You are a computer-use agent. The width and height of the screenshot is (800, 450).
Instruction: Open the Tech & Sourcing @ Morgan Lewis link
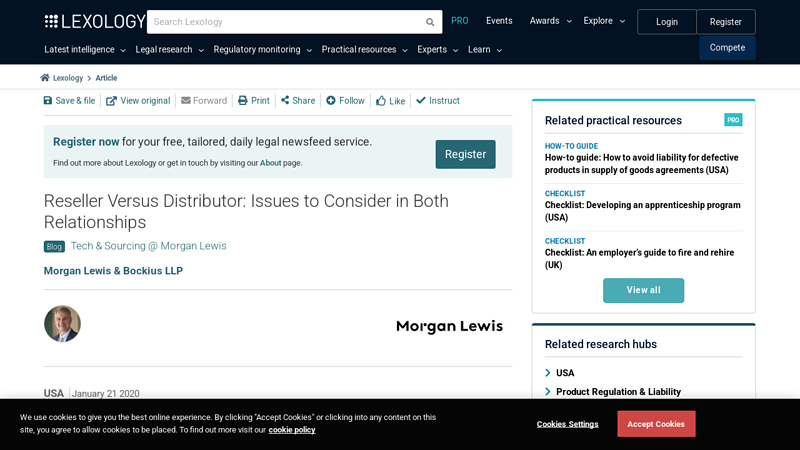(x=148, y=246)
